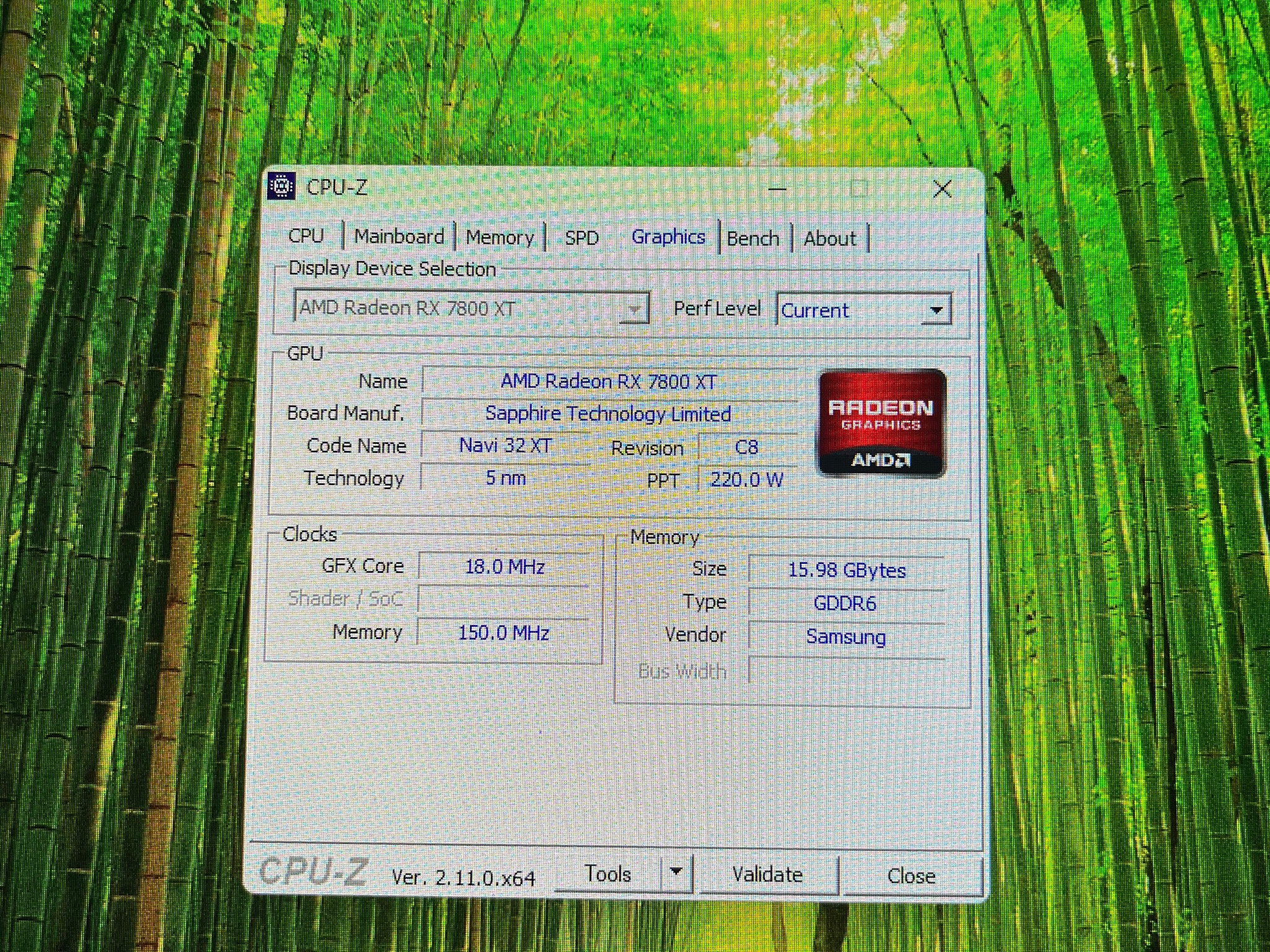Click the Memory Size value field
Screen dimensions: 1270x952
click(846, 570)
